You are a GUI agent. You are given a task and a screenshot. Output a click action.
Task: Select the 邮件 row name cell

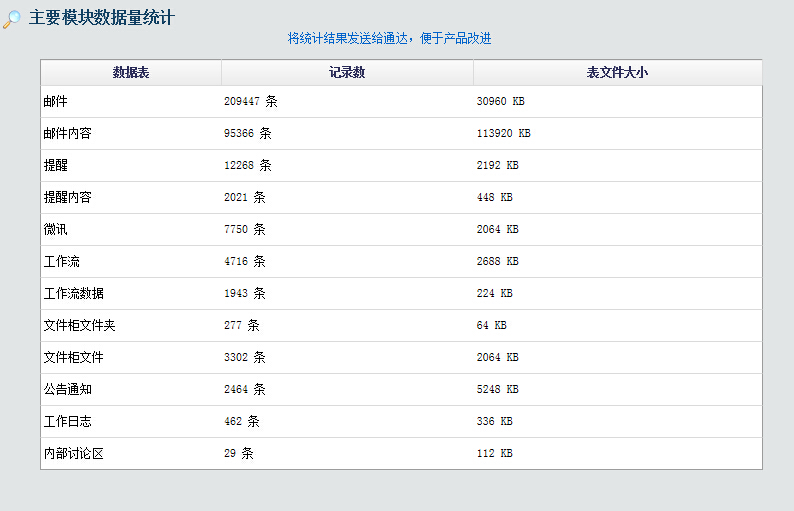[x=56, y=102]
